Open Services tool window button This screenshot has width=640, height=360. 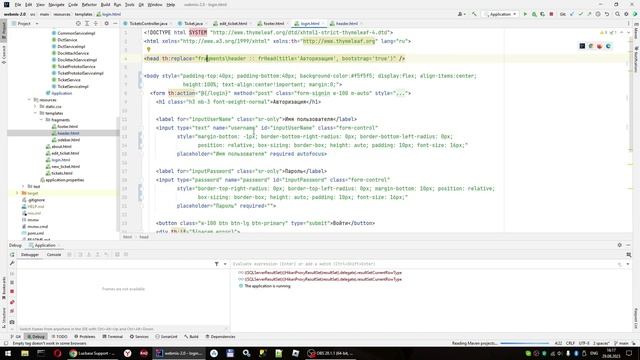tap(139, 337)
